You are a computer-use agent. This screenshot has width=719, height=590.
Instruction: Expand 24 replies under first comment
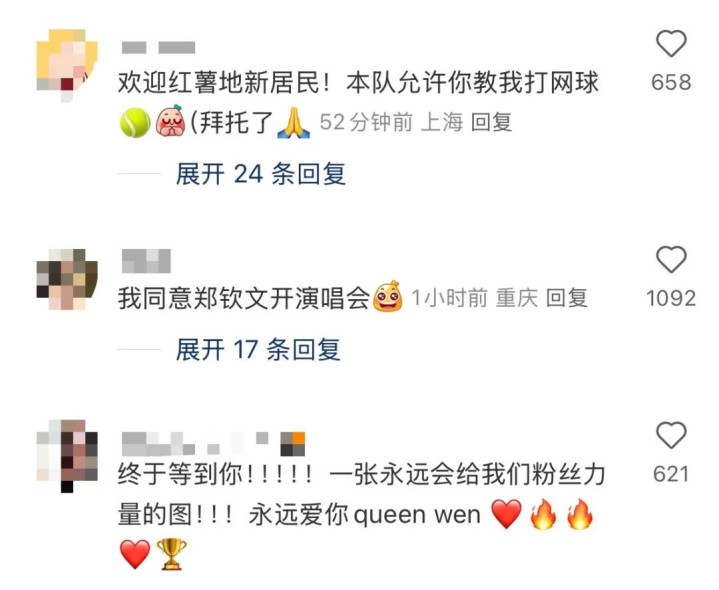[x=260, y=174]
